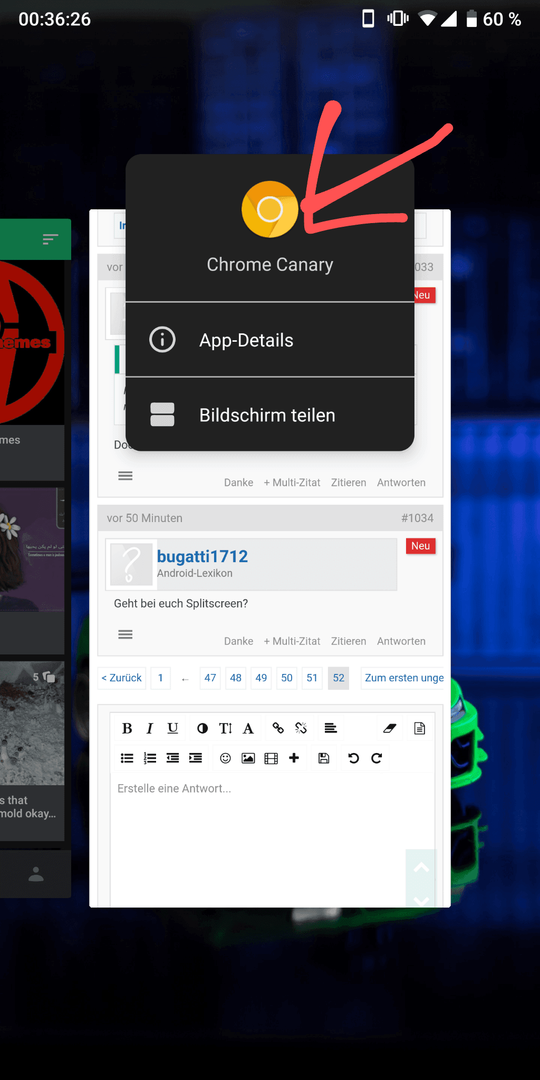Screen dimensions: 540x1080
Task: Undo the last edit in the editor
Action: 353,758
